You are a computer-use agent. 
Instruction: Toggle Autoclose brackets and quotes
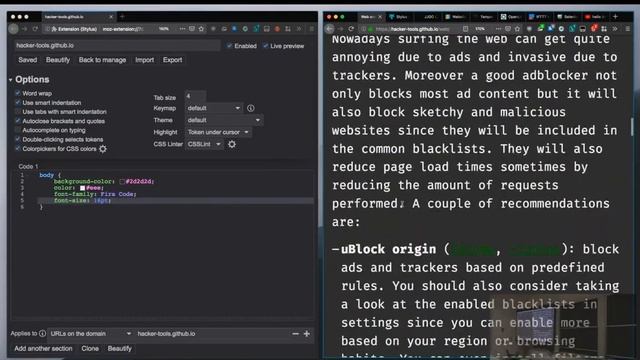point(18,121)
